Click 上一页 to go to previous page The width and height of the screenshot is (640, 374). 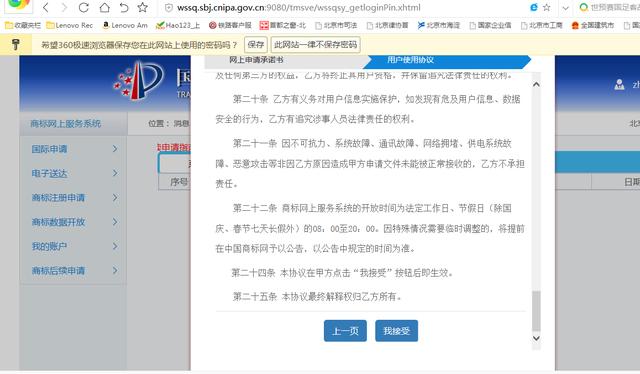click(x=345, y=331)
